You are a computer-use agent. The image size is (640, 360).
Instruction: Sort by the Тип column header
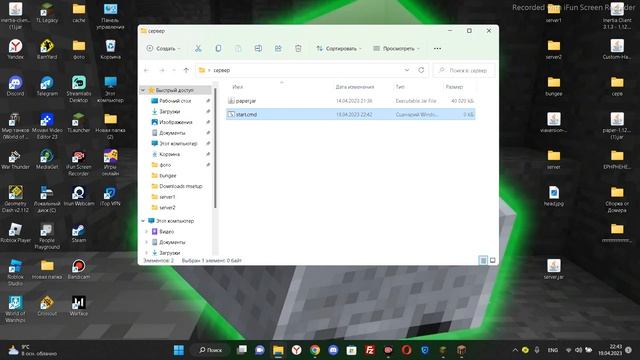coord(400,87)
